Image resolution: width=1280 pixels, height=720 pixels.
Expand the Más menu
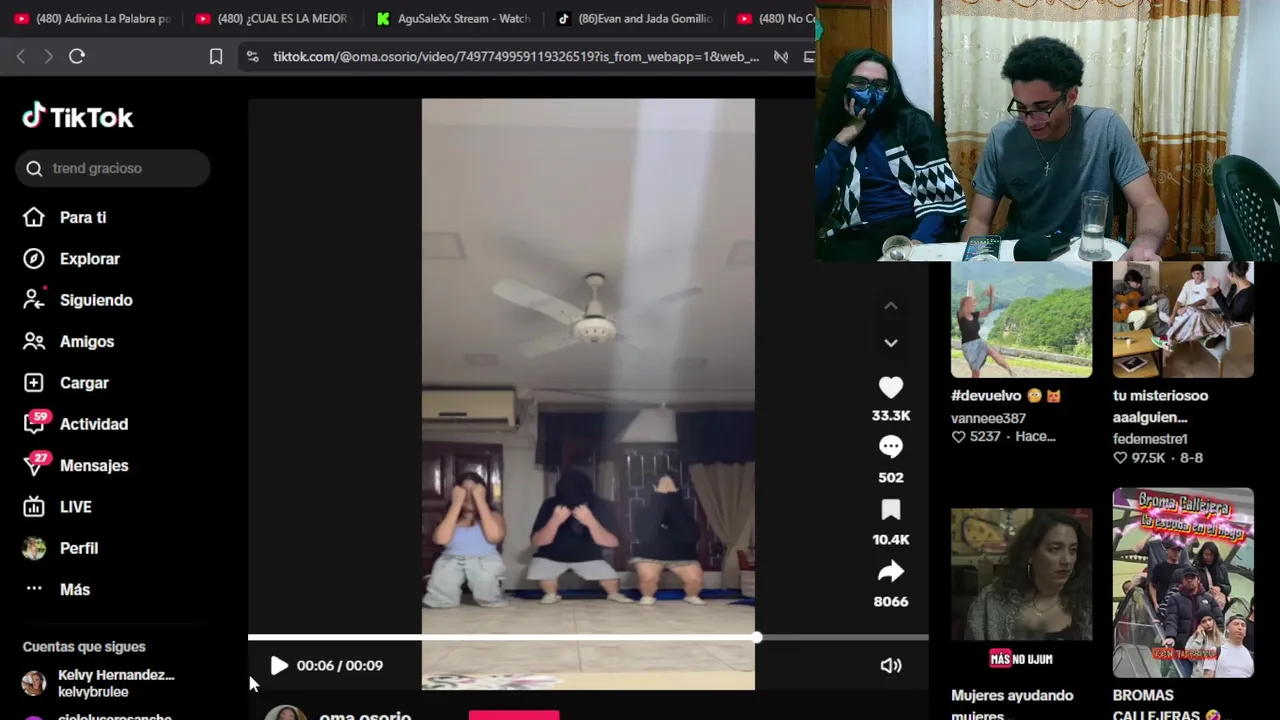click(x=75, y=589)
